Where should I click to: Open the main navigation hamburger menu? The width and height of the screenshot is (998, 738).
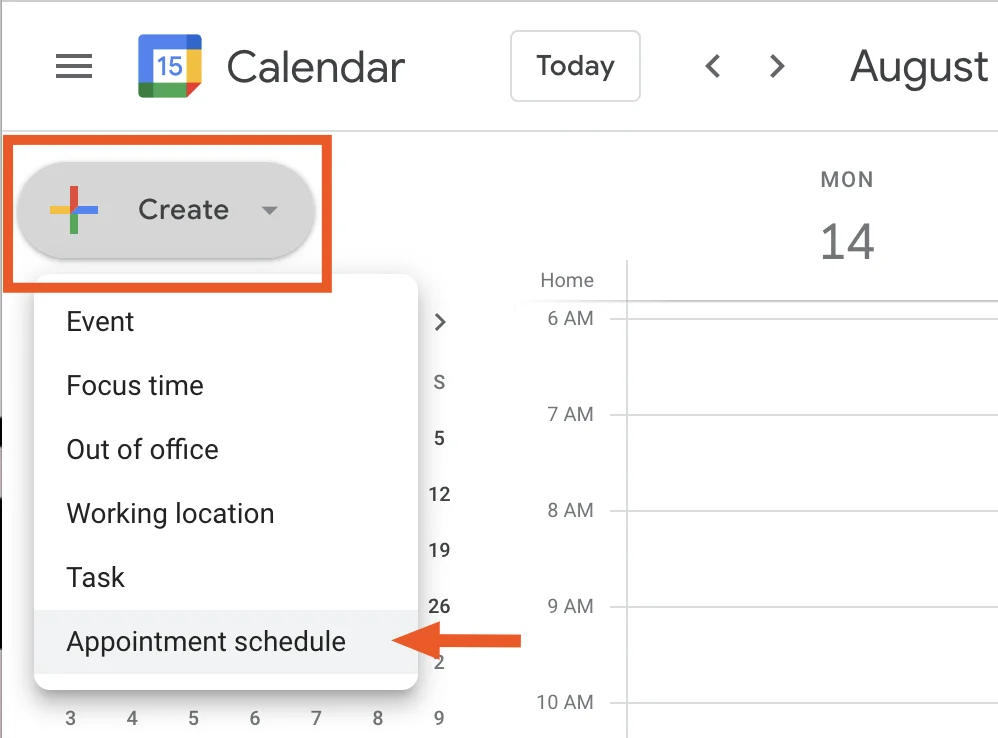[73, 66]
